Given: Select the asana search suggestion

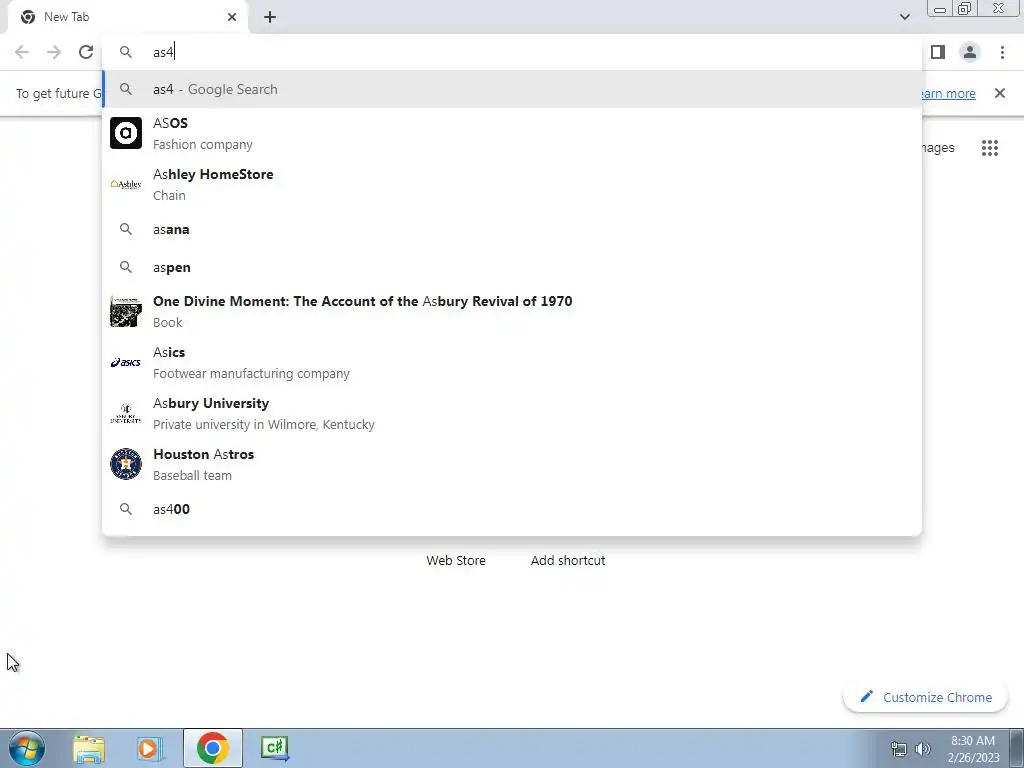Looking at the screenshot, I should click(x=512, y=229).
